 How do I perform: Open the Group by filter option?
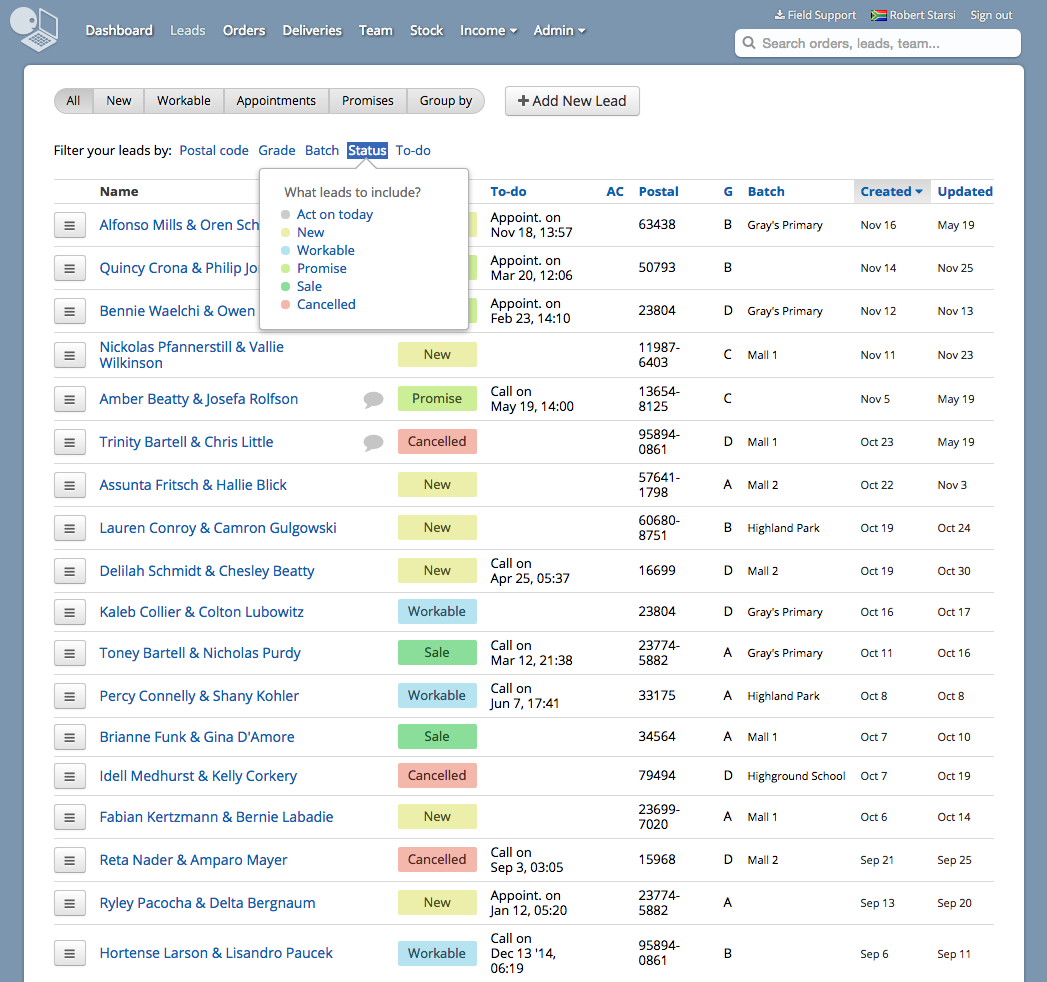(445, 101)
